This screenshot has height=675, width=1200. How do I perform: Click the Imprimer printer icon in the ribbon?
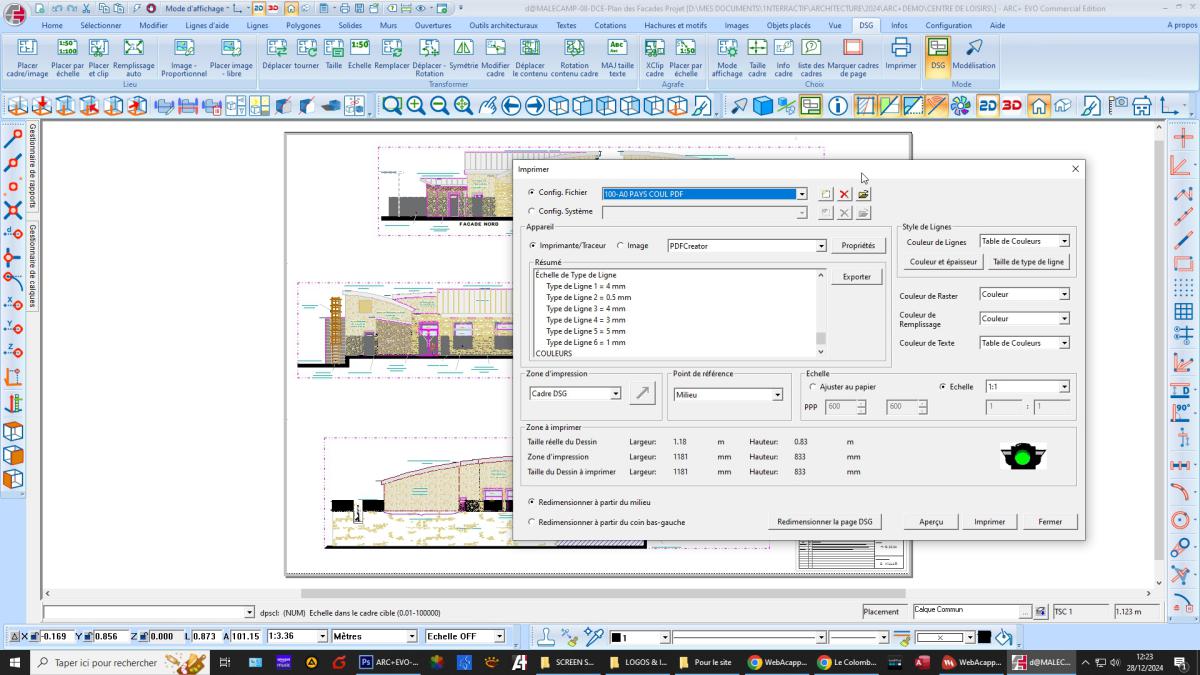[x=900, y=48]
